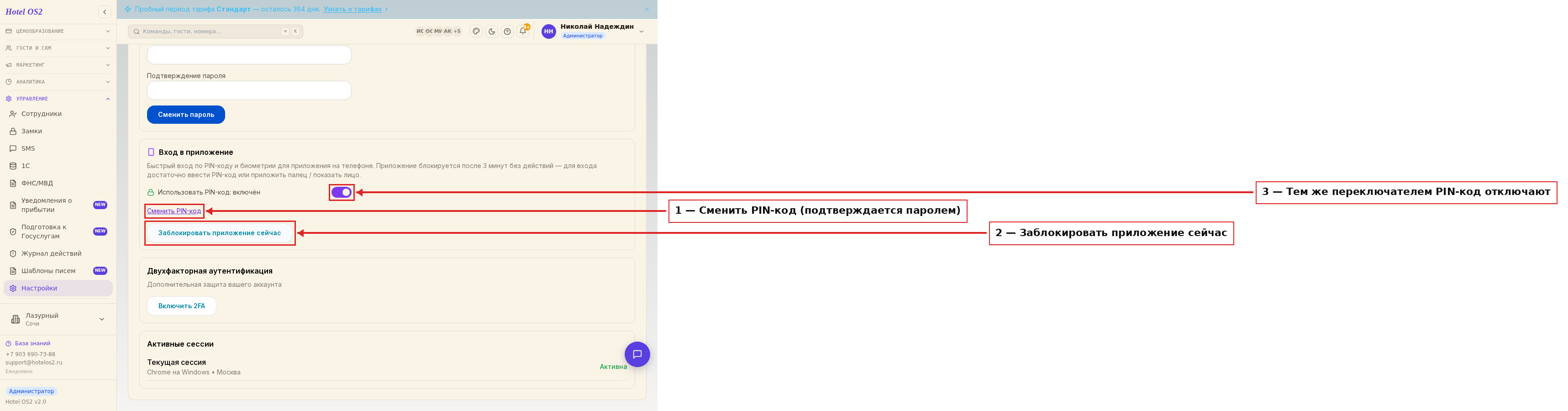Image resolution: width=1568 pixels, height=411 pixels.
Task: Click the phone icon beside Вход в приложение
Action: click(x=151, y=152)
